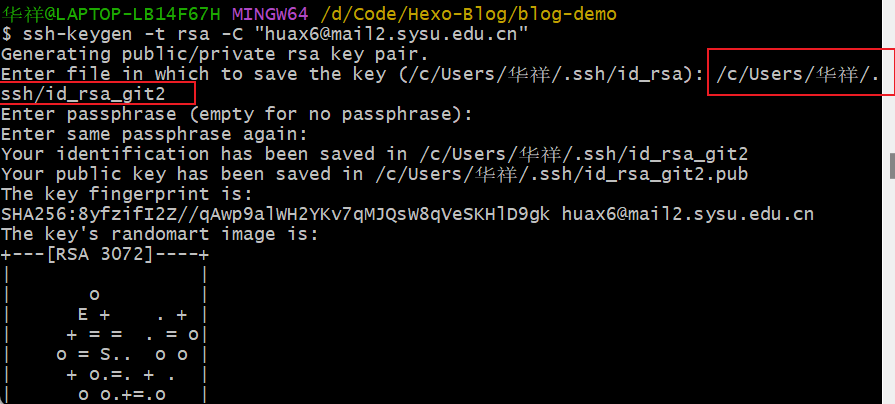Click the SHA256 fingerprint string
The width and height of the screenshot is (895, 404).
[x=280, y=214]
